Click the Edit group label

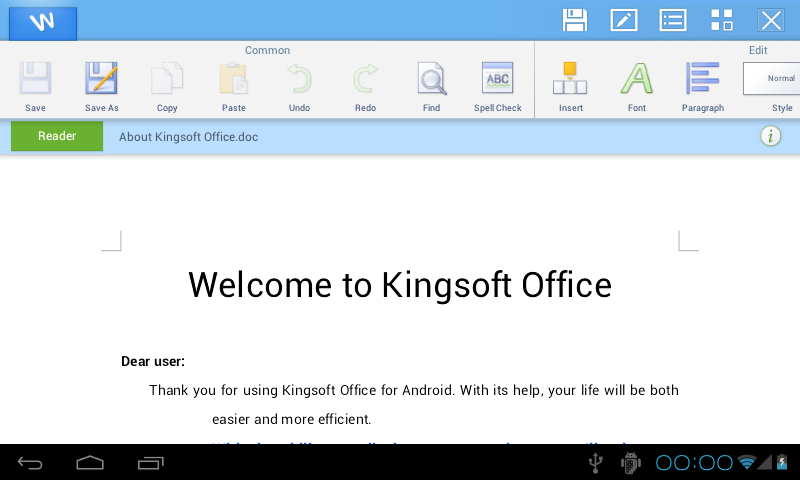coord(758,50)
